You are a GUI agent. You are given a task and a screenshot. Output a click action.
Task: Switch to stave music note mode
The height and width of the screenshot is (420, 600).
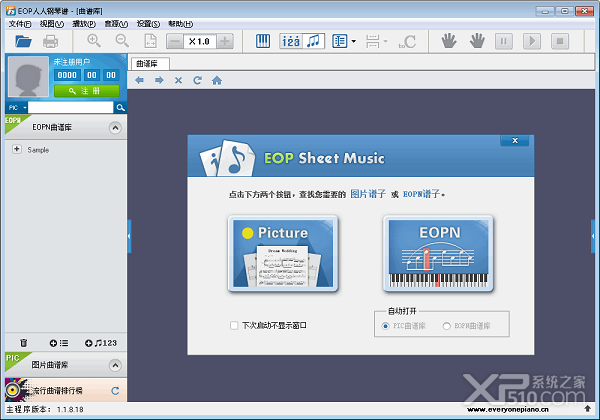point(313,41)
